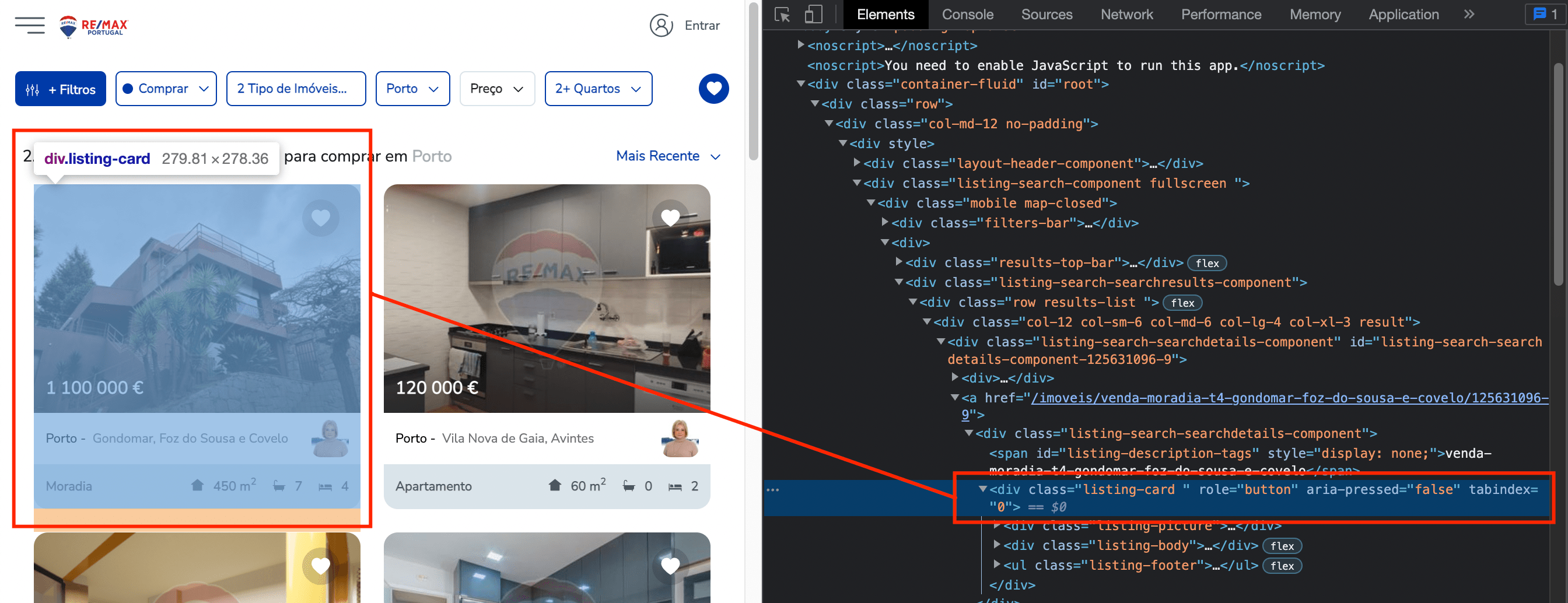The height and width of the screenshot is (603, 1568).
Task: Switch to the Application tab
Action: coord(1403,15)
